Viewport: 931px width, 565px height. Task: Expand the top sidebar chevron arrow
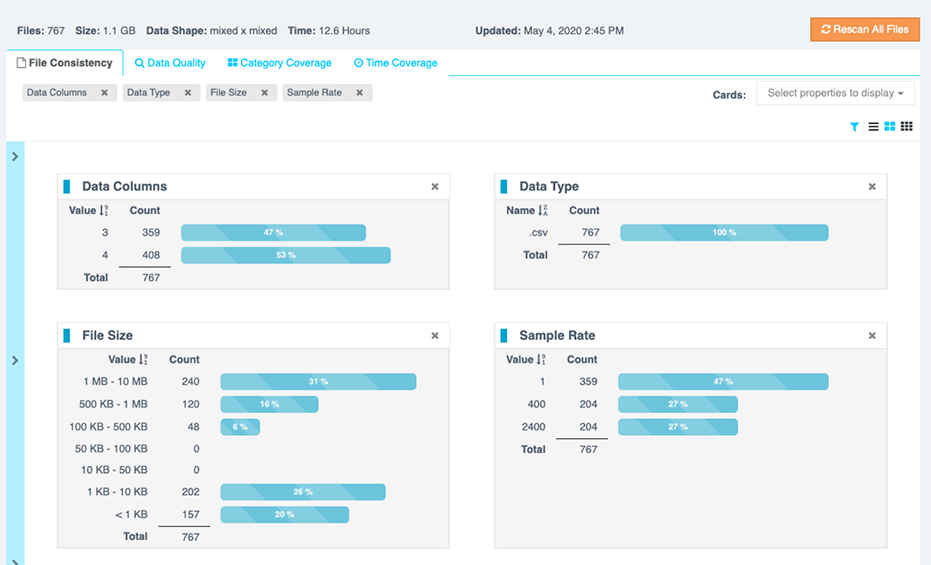(x=15, y=157)
